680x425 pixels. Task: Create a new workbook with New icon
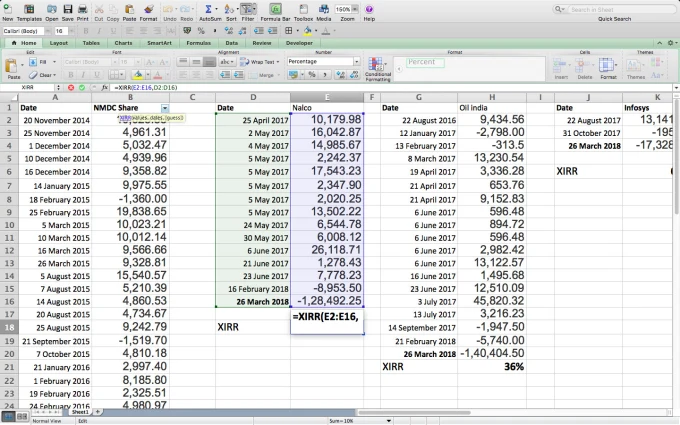(x=7, y=10)
